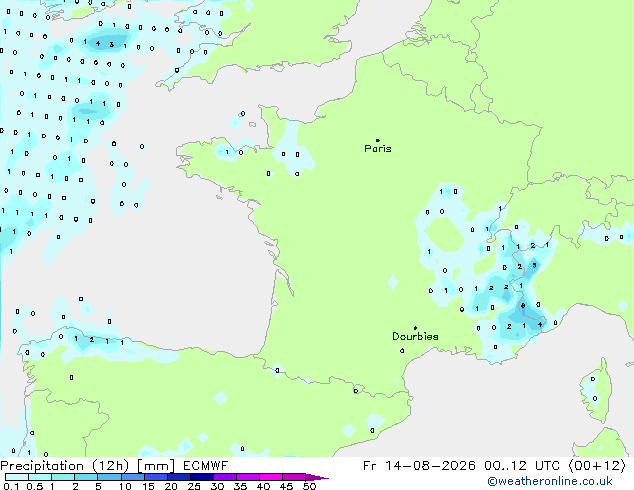The width and height of the screenshot is (634, 490).
Task: Click the '25' legend scale value
Action: pyautogui.click(x=194, y=486)
